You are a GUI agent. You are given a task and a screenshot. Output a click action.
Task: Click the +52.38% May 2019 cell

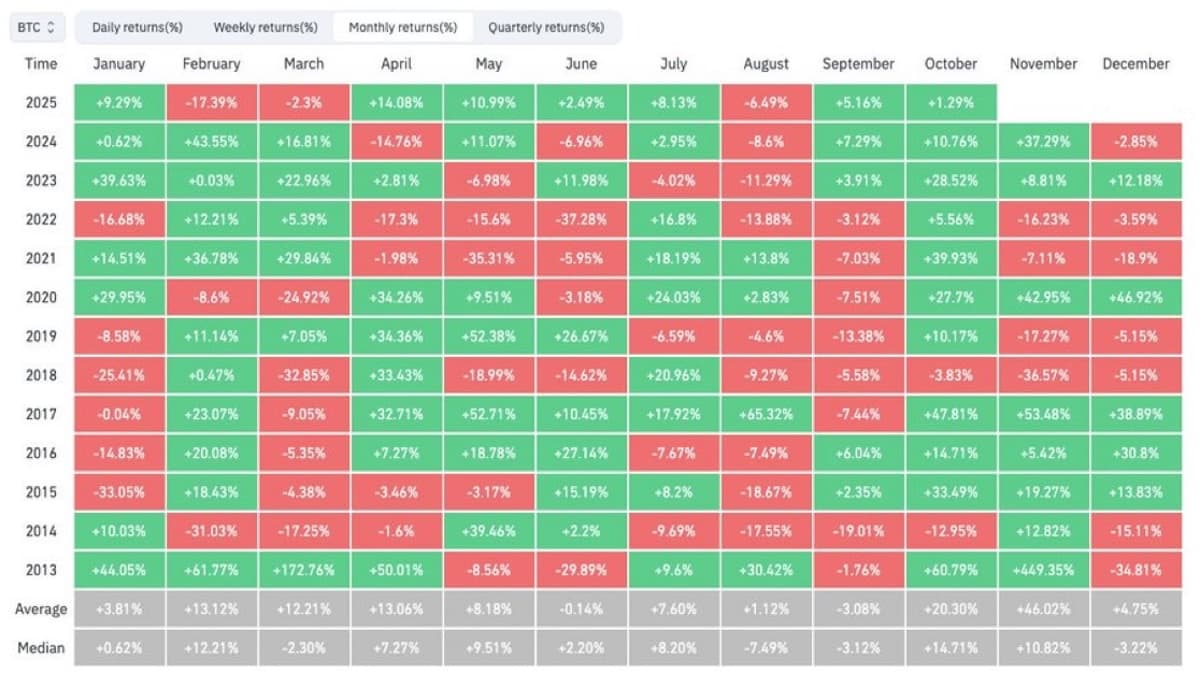click(x=489, y=336)
